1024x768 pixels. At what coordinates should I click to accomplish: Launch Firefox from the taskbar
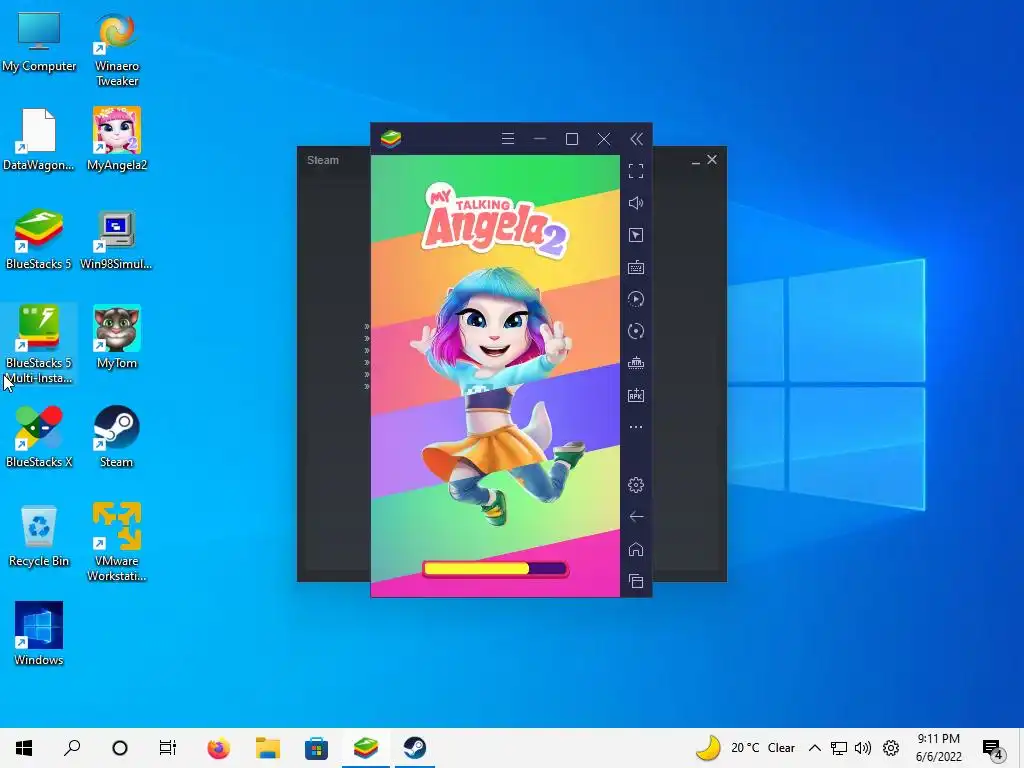(219, 748)
